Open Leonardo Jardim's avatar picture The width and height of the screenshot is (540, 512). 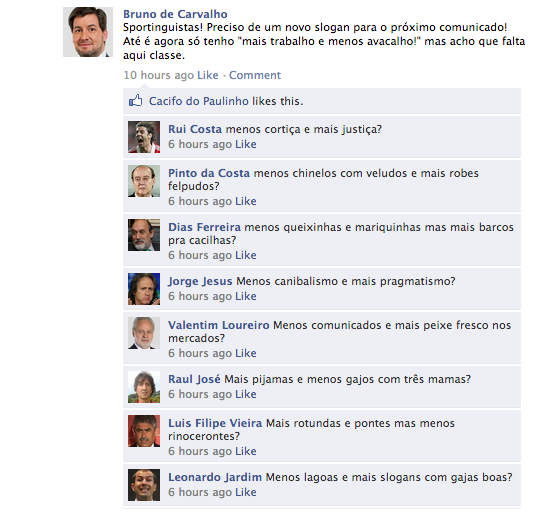(144, 485)
